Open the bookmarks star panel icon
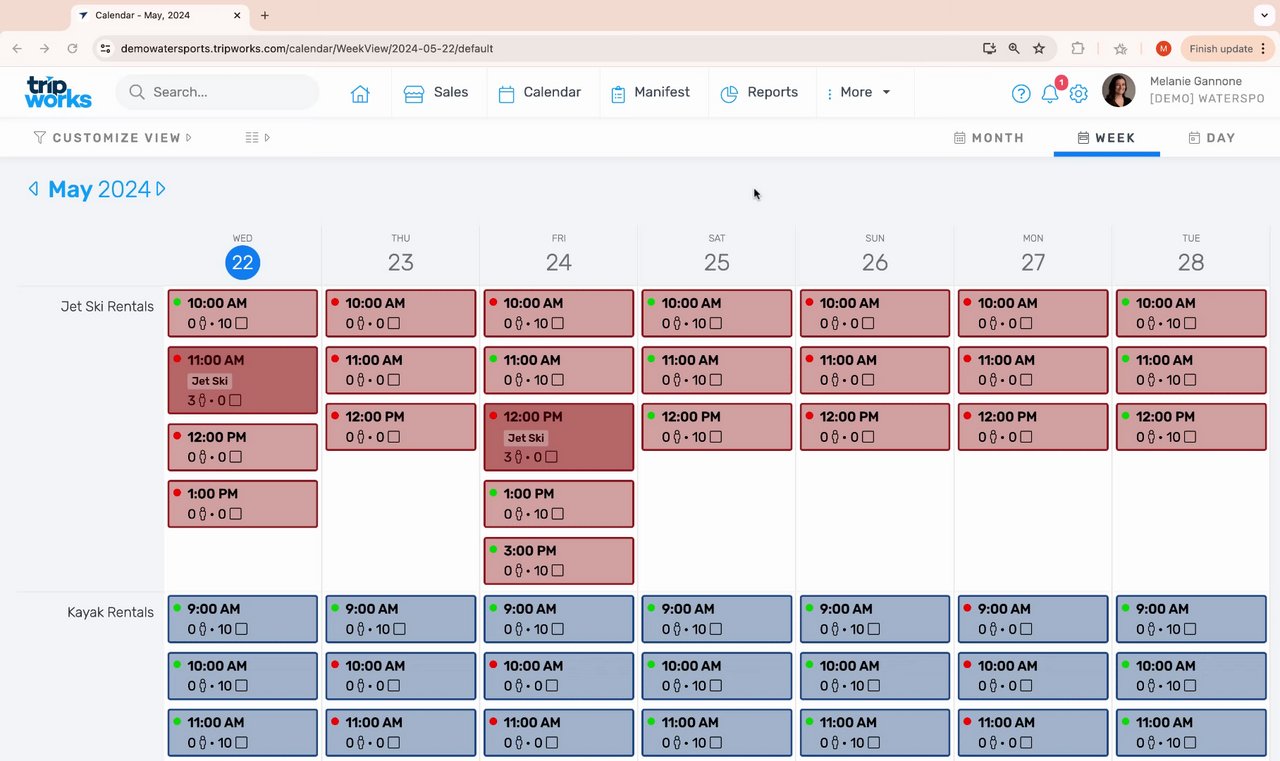This screenshot has width=1280, height=761. pyautogui.click(x=1121, y=48)
